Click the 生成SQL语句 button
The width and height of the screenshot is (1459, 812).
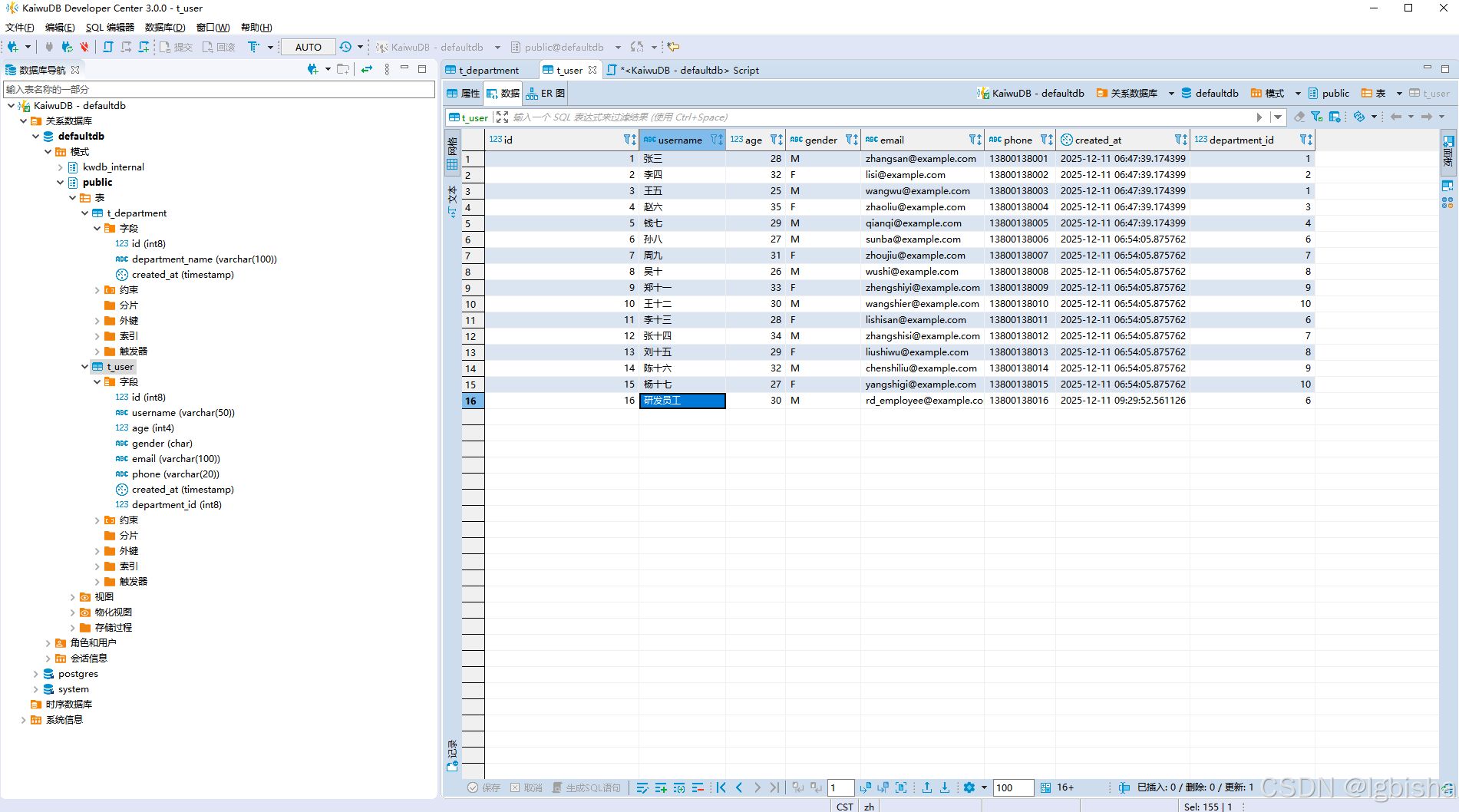[586, 787]
